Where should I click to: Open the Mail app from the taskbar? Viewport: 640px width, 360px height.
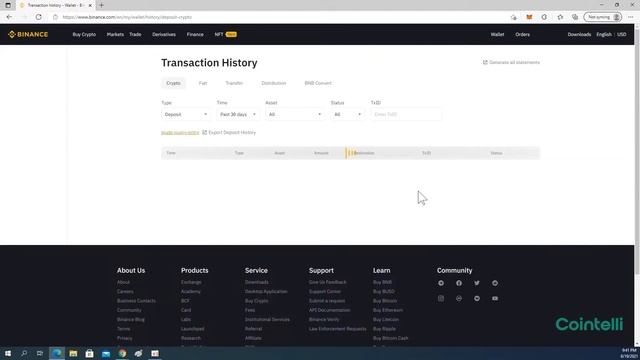click(x=106, y=353)
